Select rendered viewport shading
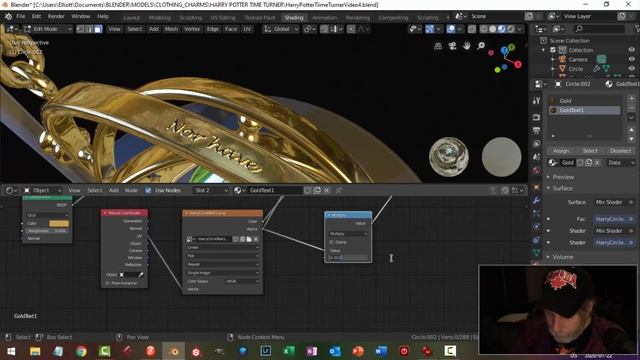 pos(511,29)
